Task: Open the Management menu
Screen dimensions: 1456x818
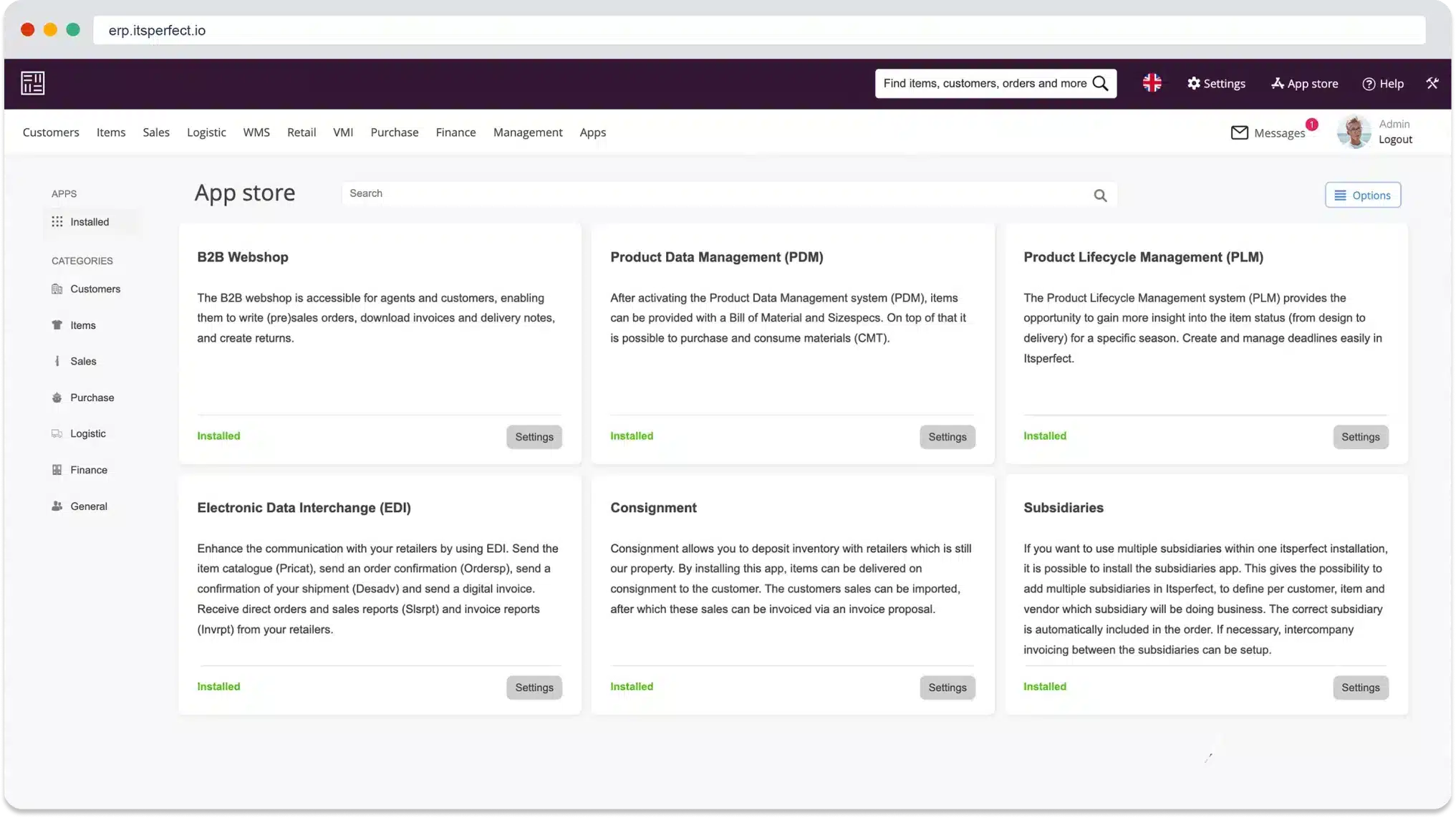Action: (528, 133)
